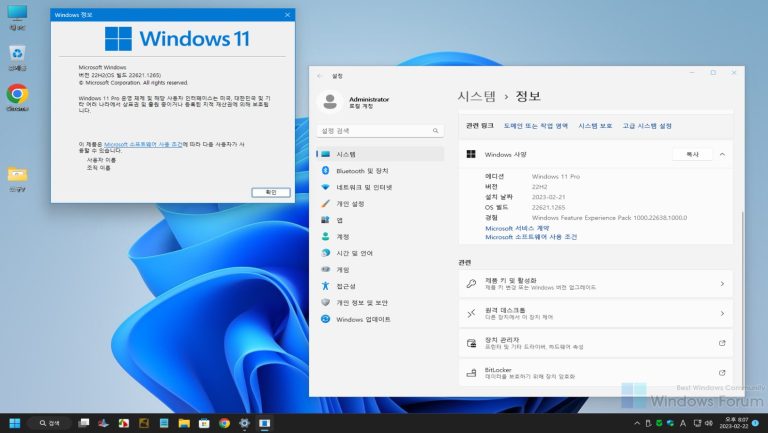This screenshot has height=433, width=768.
Task: Click the taskbar 검색 search box
Action: [49, 423]
